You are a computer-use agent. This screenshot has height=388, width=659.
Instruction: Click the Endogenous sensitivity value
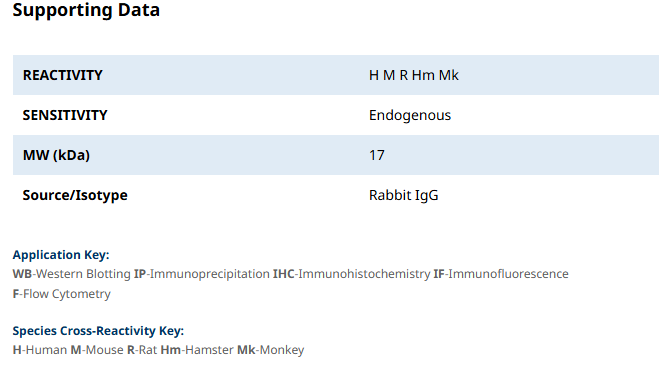410,116
